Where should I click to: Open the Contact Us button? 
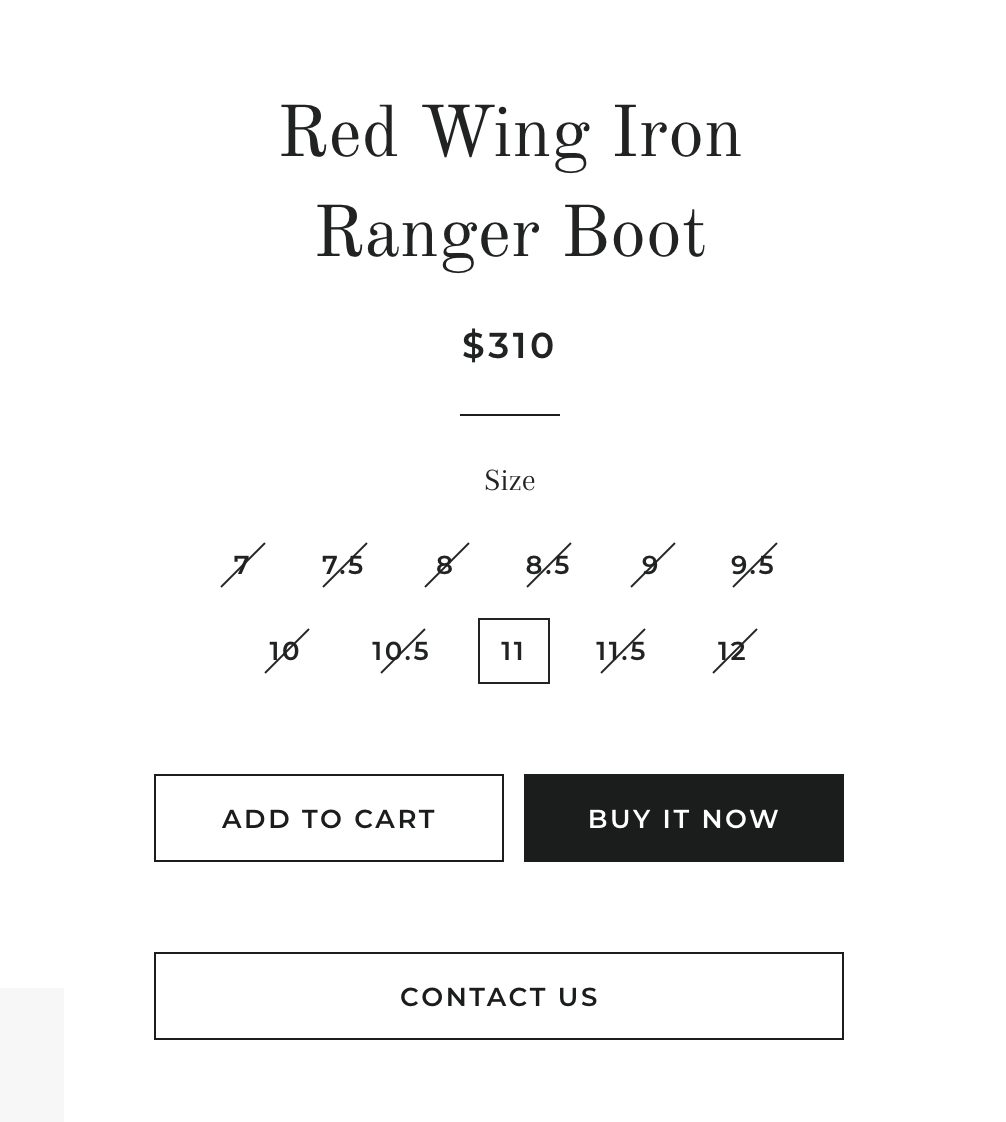(499, 996)
